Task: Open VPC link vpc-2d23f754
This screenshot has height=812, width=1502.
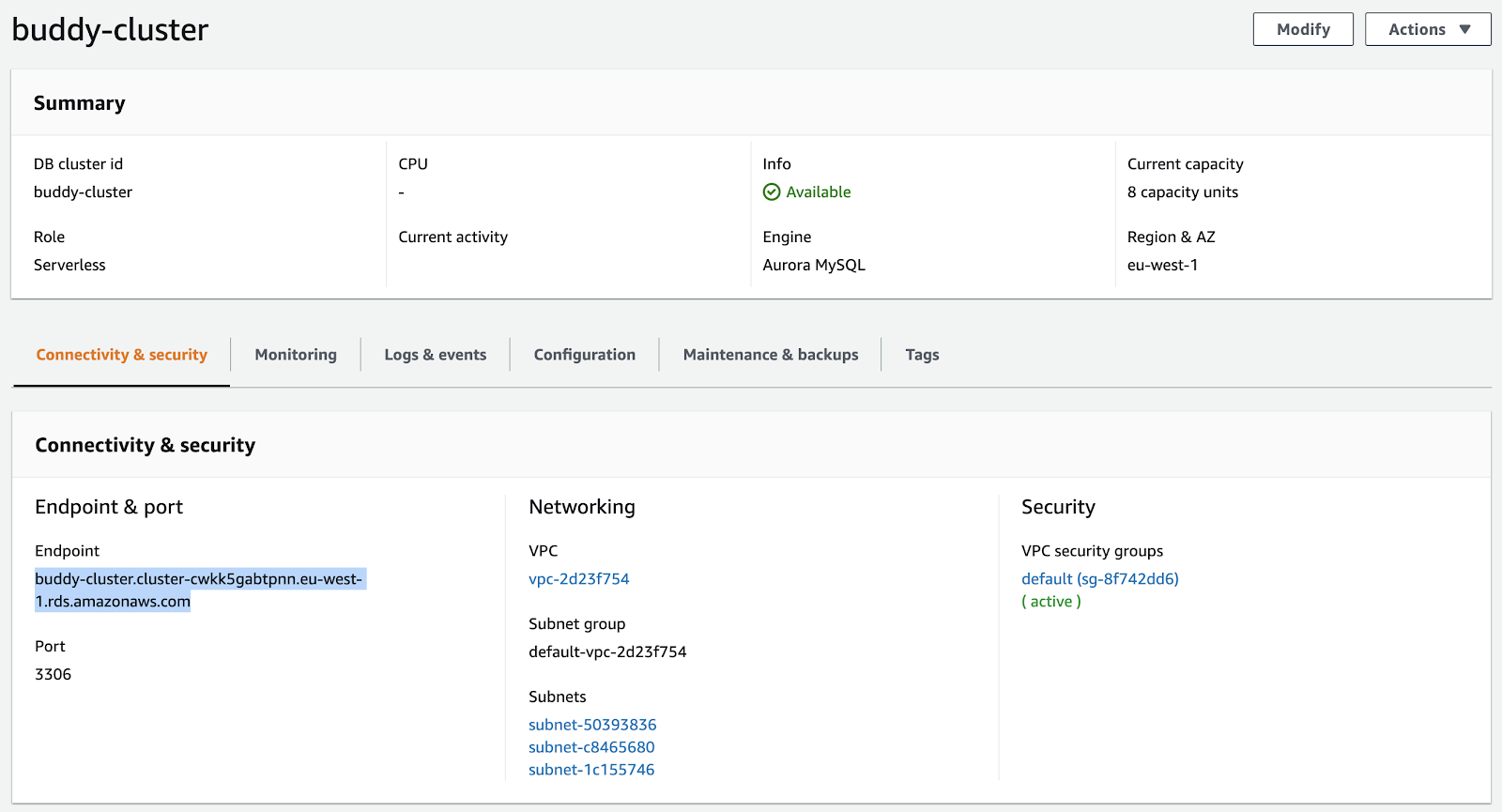Action: pos(579,579)
